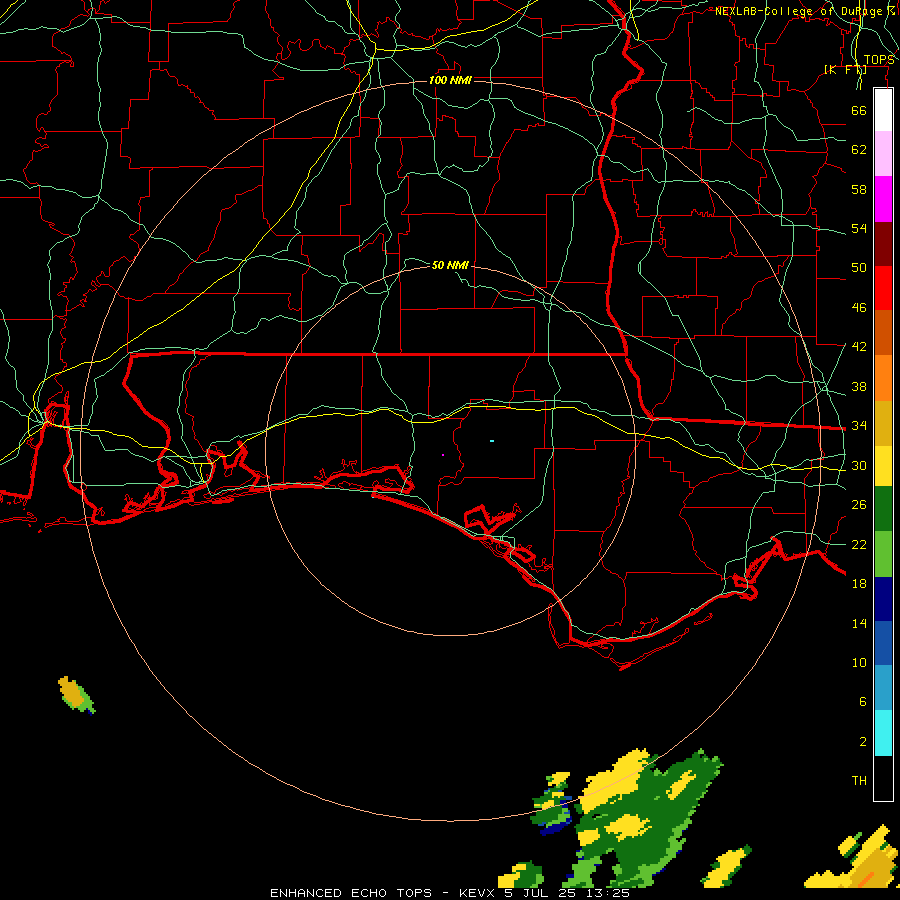900x900 pixels.
Task: Click the cyan swatch near legend bottom
Action: click(883, 733)
